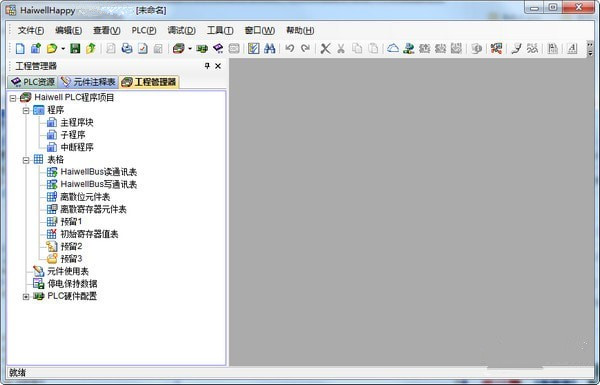Screen dimensions: 600x385
Task: Open the 调试(D) menu
Action: (x=181, y=30)
